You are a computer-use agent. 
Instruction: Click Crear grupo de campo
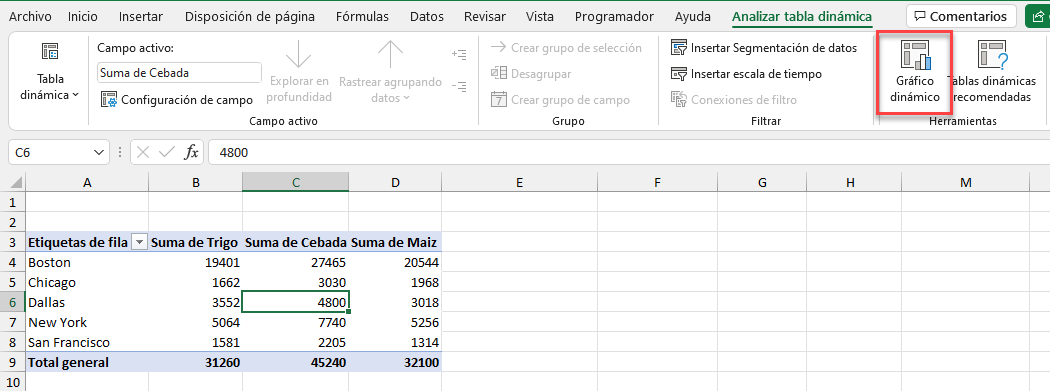click(x=560, y=100)
